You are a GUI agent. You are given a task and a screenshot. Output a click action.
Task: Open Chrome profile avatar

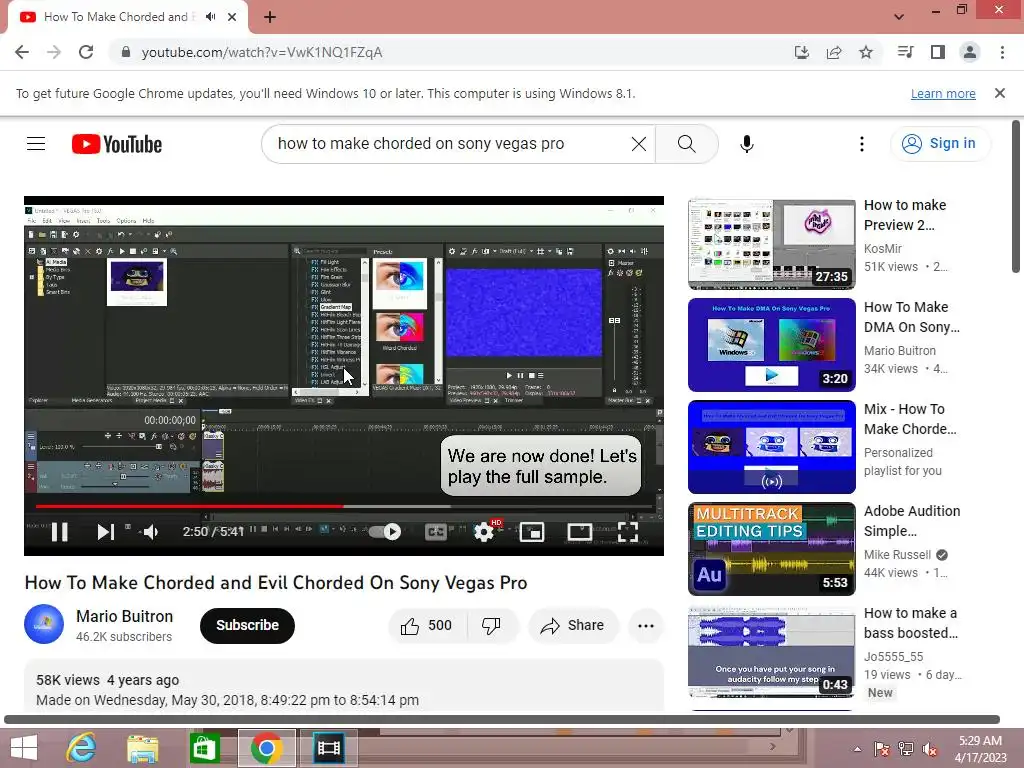pos(970,52)
